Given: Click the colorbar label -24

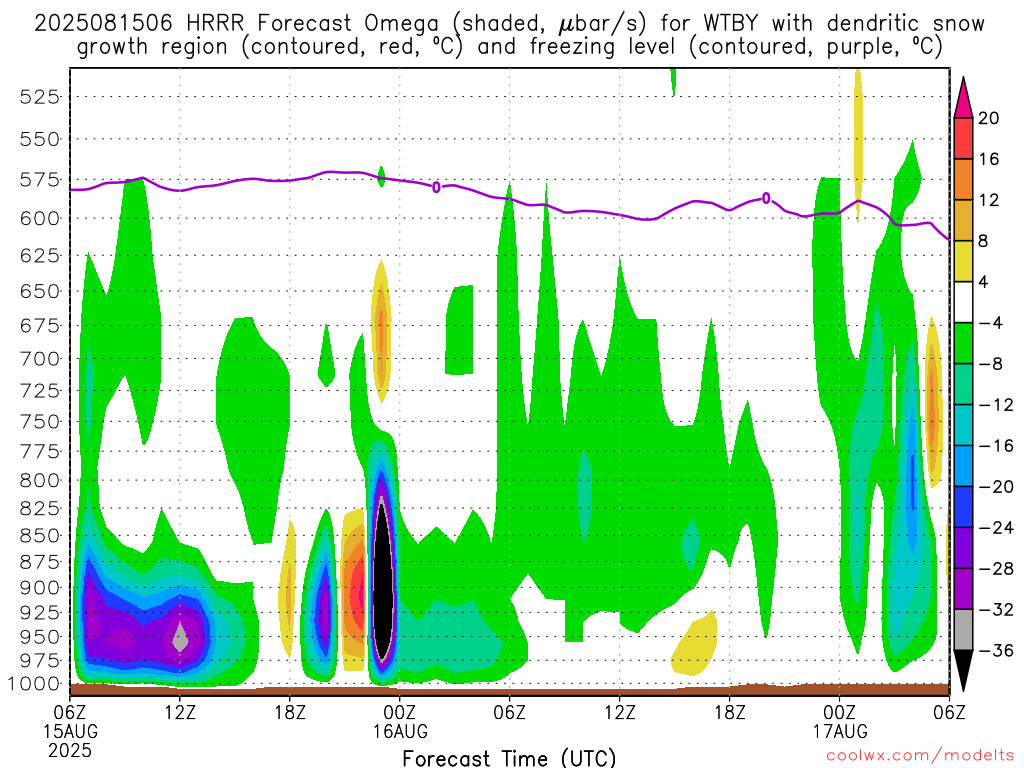Looking at the screenshot, I should pyautogui.click(x=996, y=528).
